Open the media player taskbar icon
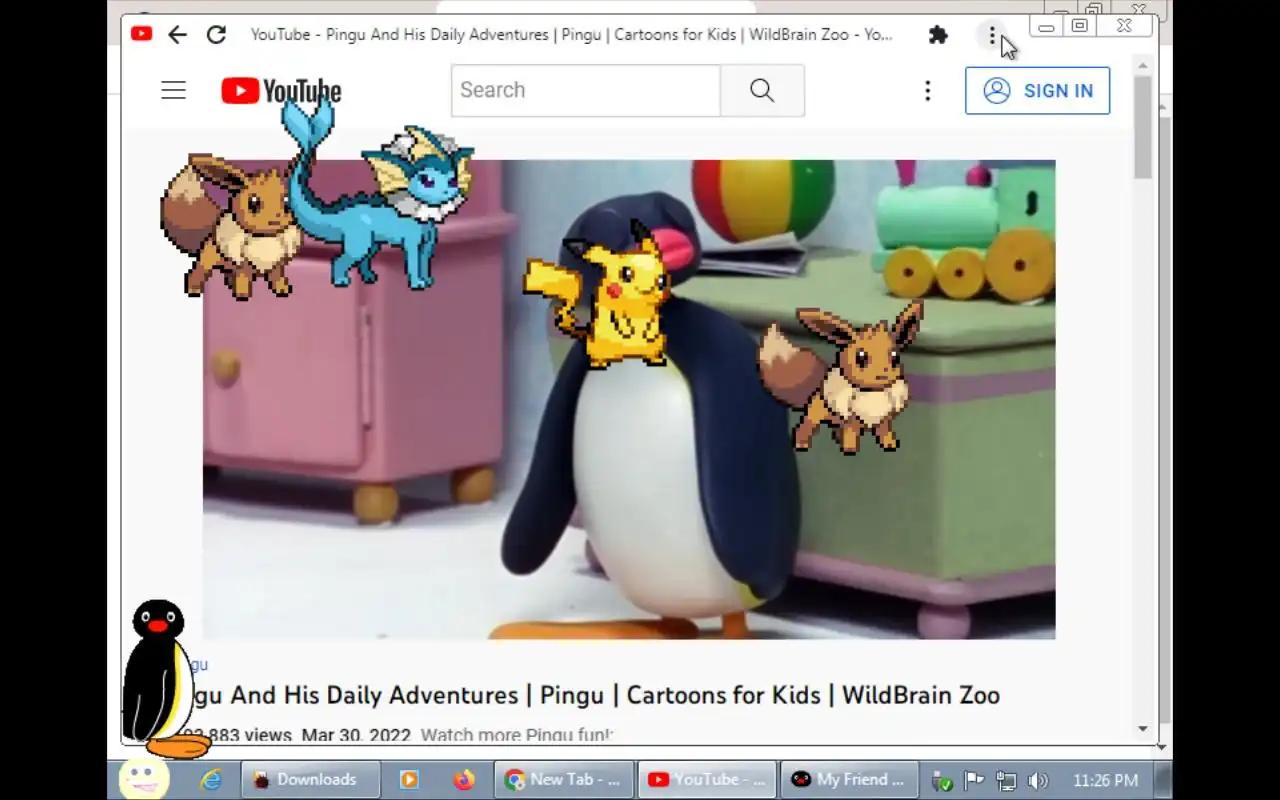Image resolution: width=1280 pixels, height=800 pixels. (x=409, y=780)
